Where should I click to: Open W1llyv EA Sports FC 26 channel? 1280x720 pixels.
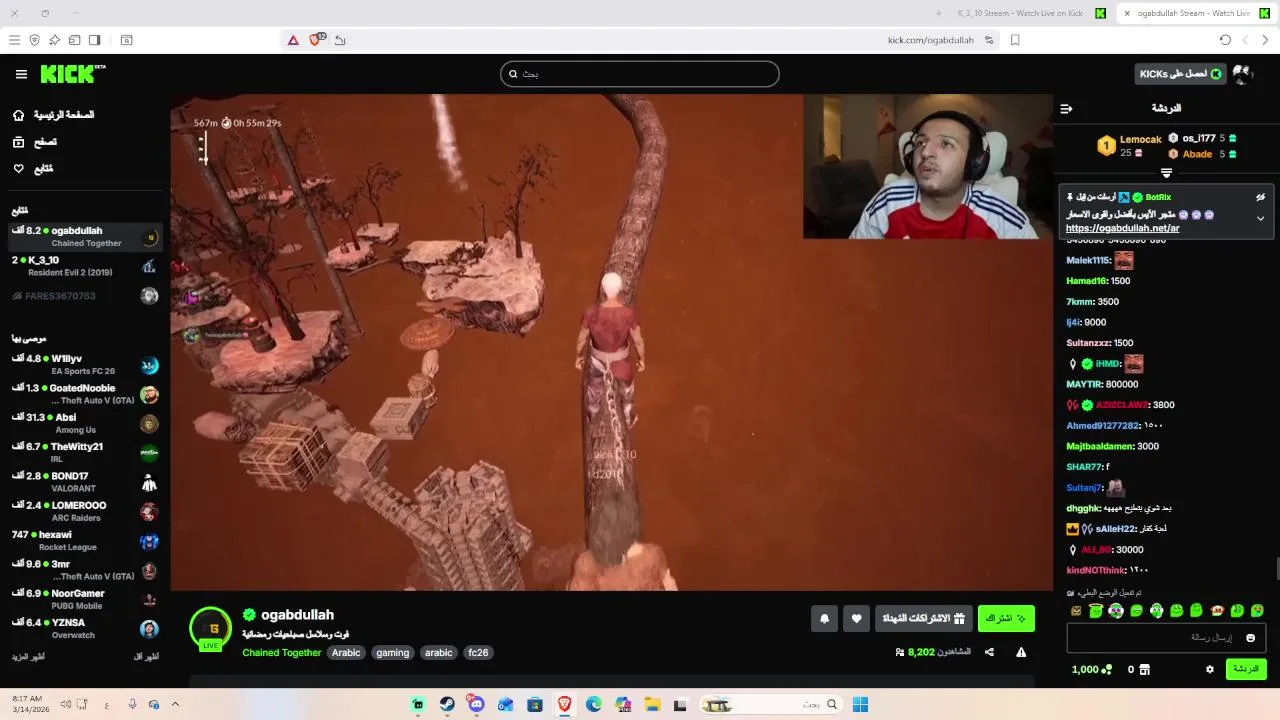(x=85, y=365)
